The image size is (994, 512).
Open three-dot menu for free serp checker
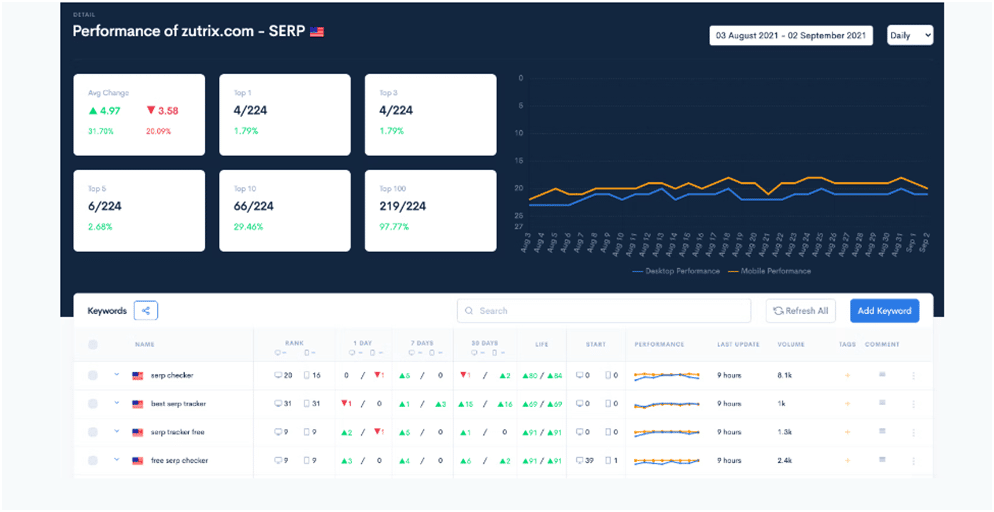(x=913, y=461)
